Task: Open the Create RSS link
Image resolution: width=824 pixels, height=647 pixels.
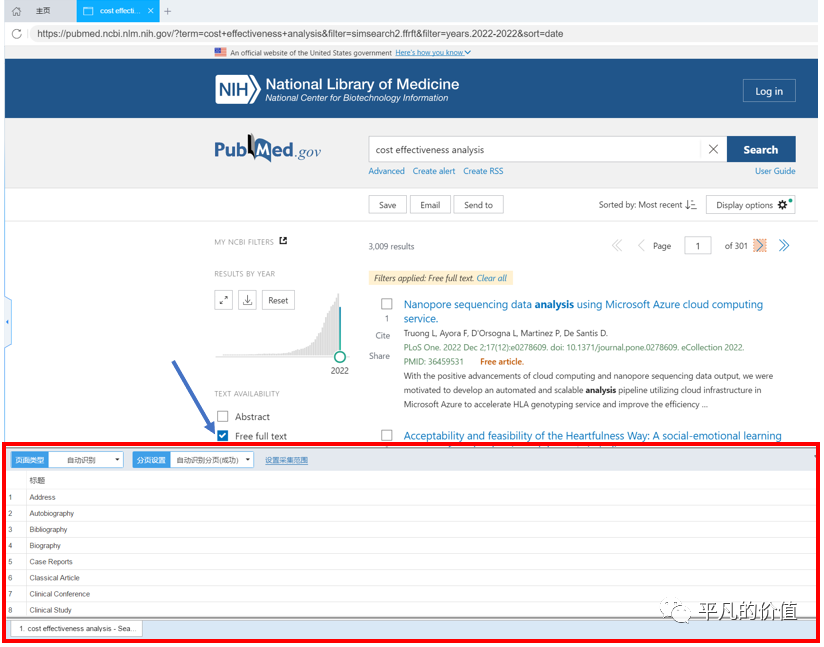Action: 483,171
